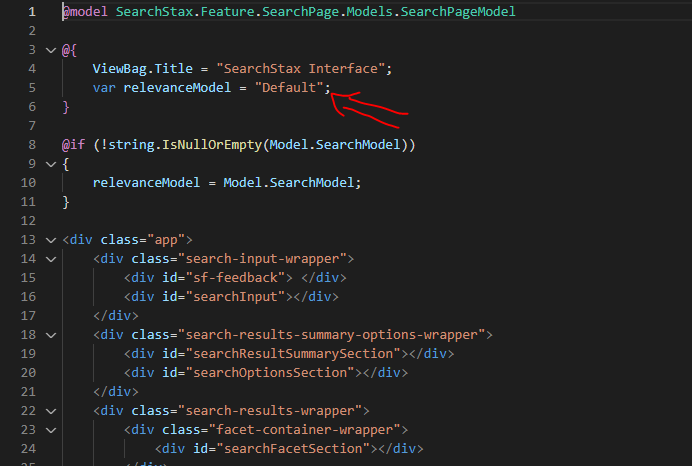Click relevanceModel variable on line 5
This screenshot has width=692, height=466.
click(177, 88)
